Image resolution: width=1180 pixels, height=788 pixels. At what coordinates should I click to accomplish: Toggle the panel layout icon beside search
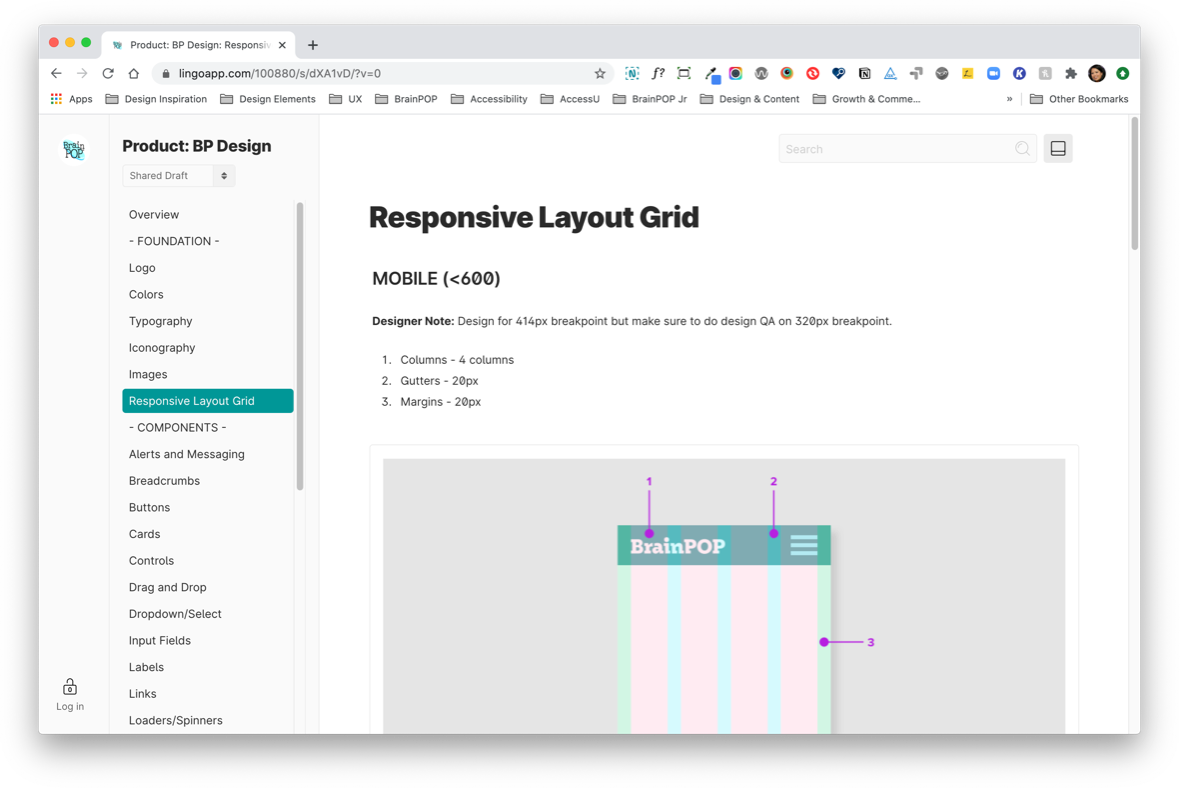pyautogui.click(x=1057, y=148)
